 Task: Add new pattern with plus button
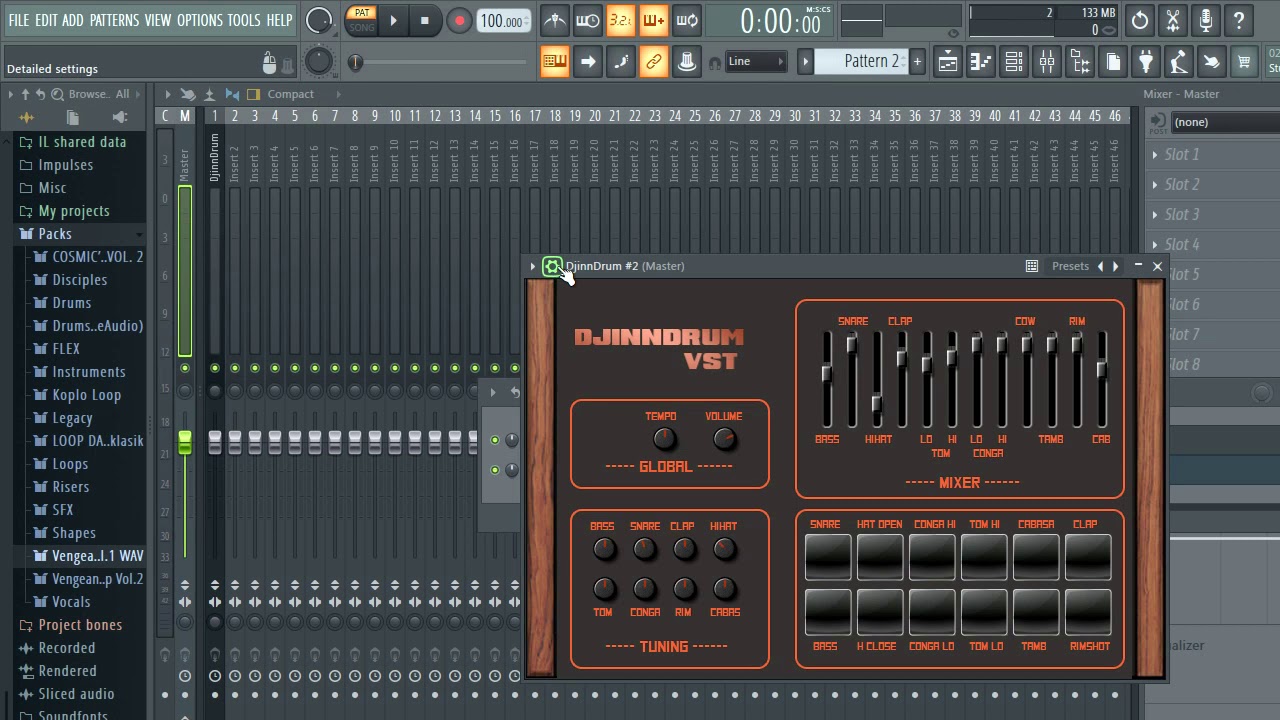917,62
